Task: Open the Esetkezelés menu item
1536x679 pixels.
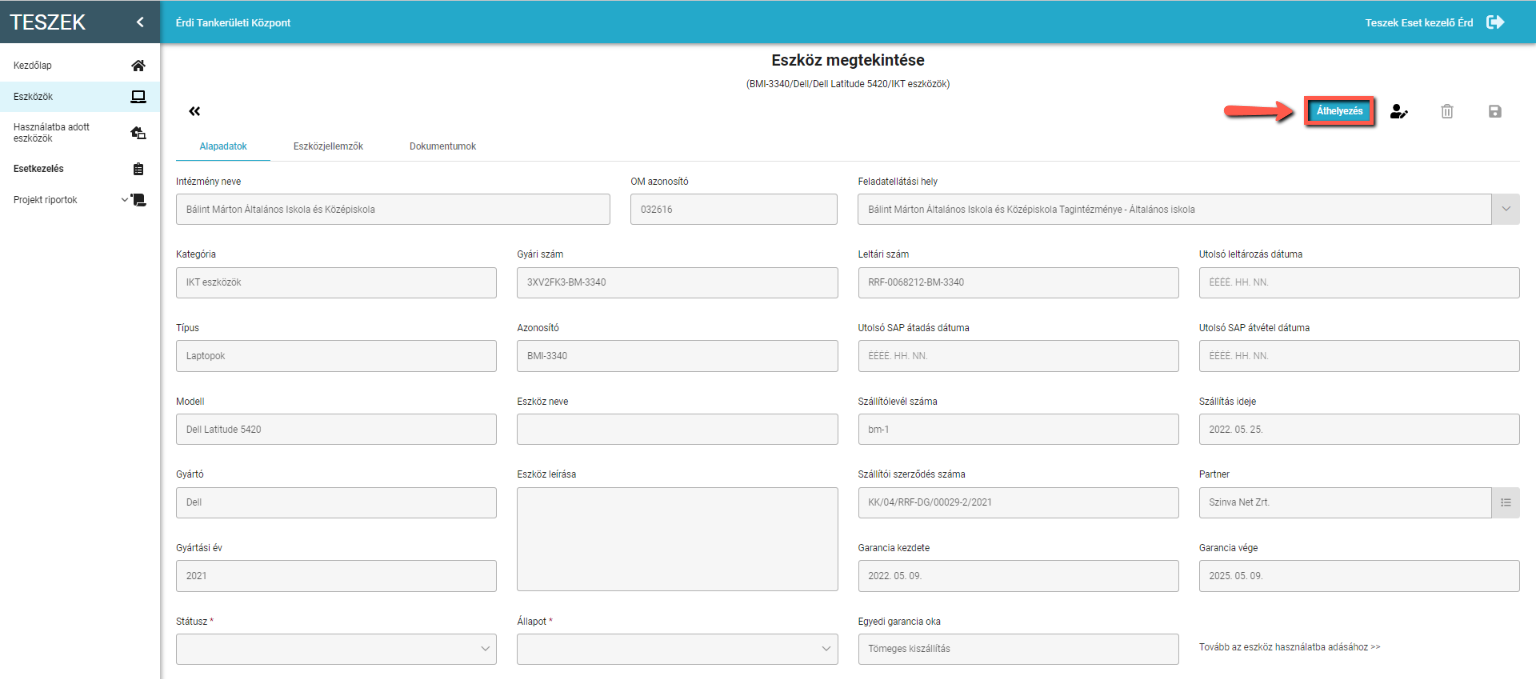Action: coord(80,169)
